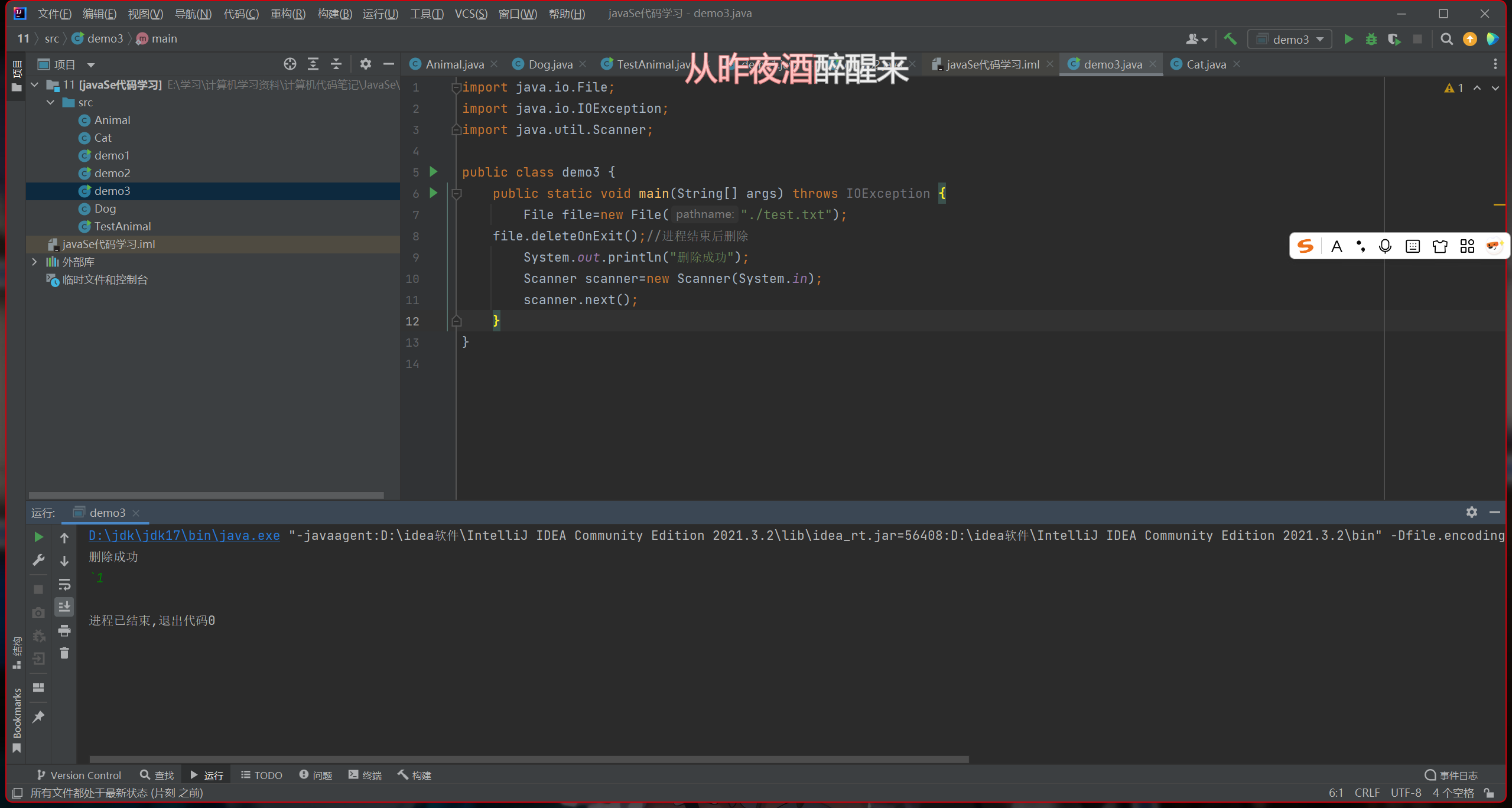Viewport: 1512px width, 808px height.
Task: Open project panel settings gear
Action: click(366, 64)
